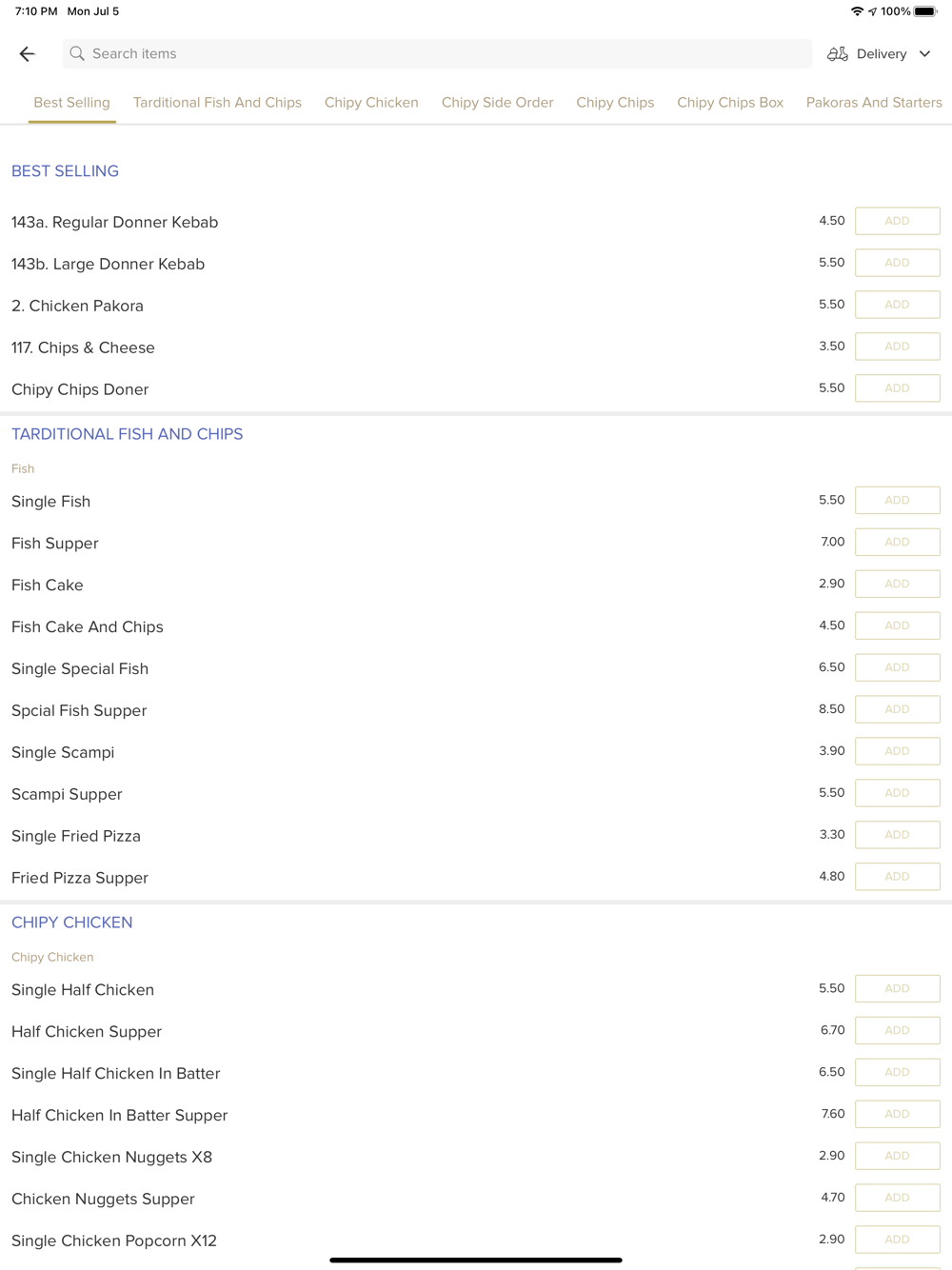Go to Pakoras And Starters tab
Image resolution: width=952 pixels, height=1270 pixels.
point(874,103)
